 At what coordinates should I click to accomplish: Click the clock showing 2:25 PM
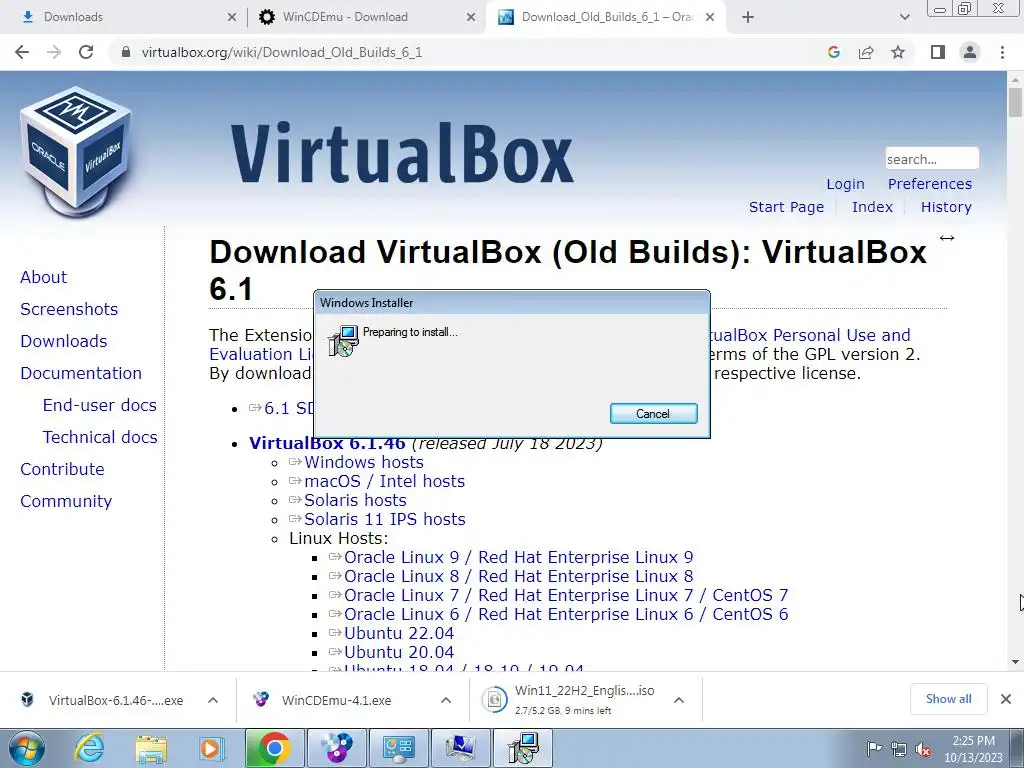(x=973, y=748)
